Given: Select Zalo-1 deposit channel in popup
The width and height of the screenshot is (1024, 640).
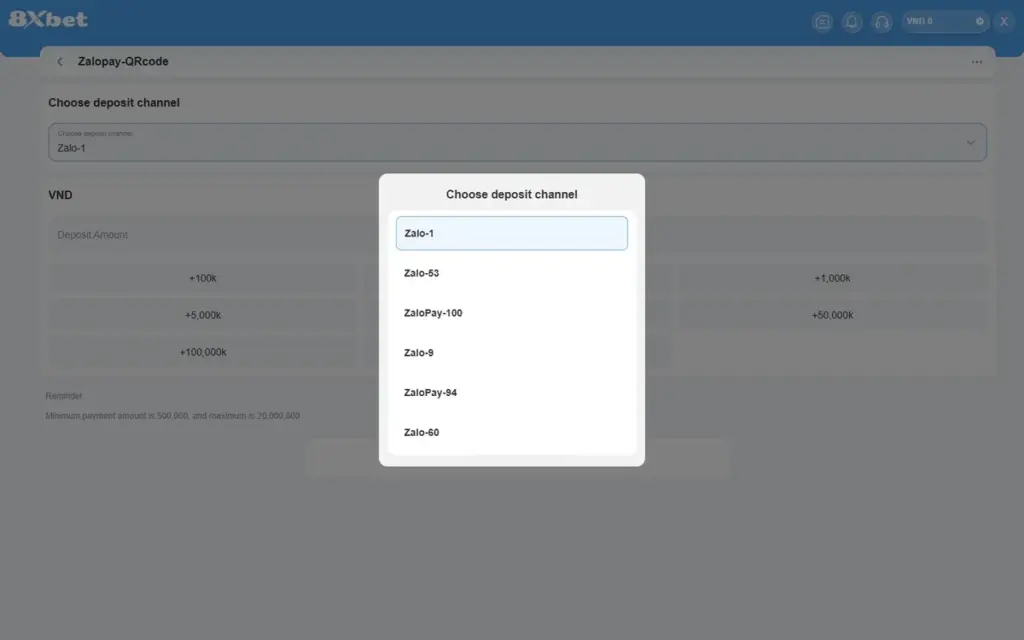Looking at the screenshot, I should coord(511,233).
